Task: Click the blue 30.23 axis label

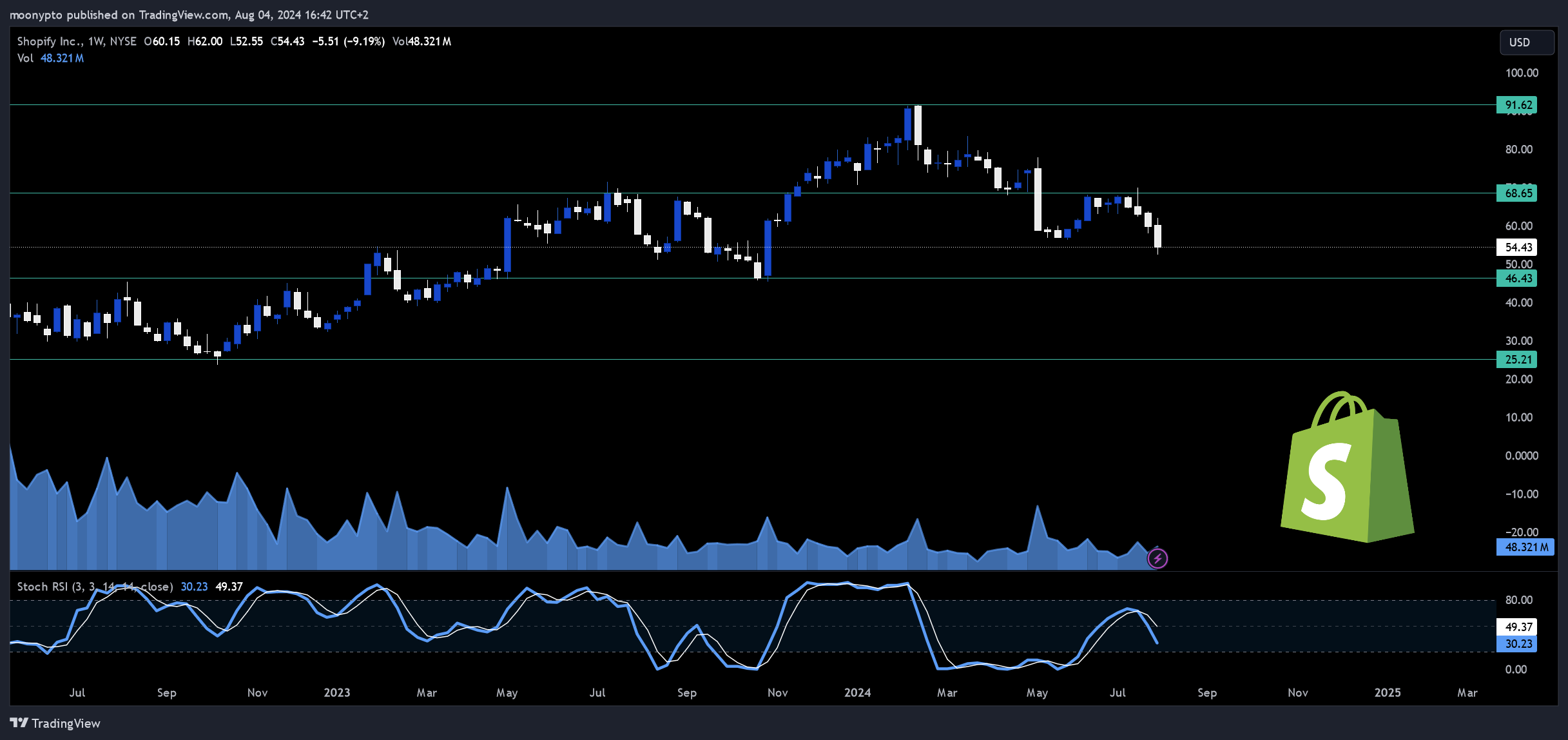Action: [x=1516, y=644]
